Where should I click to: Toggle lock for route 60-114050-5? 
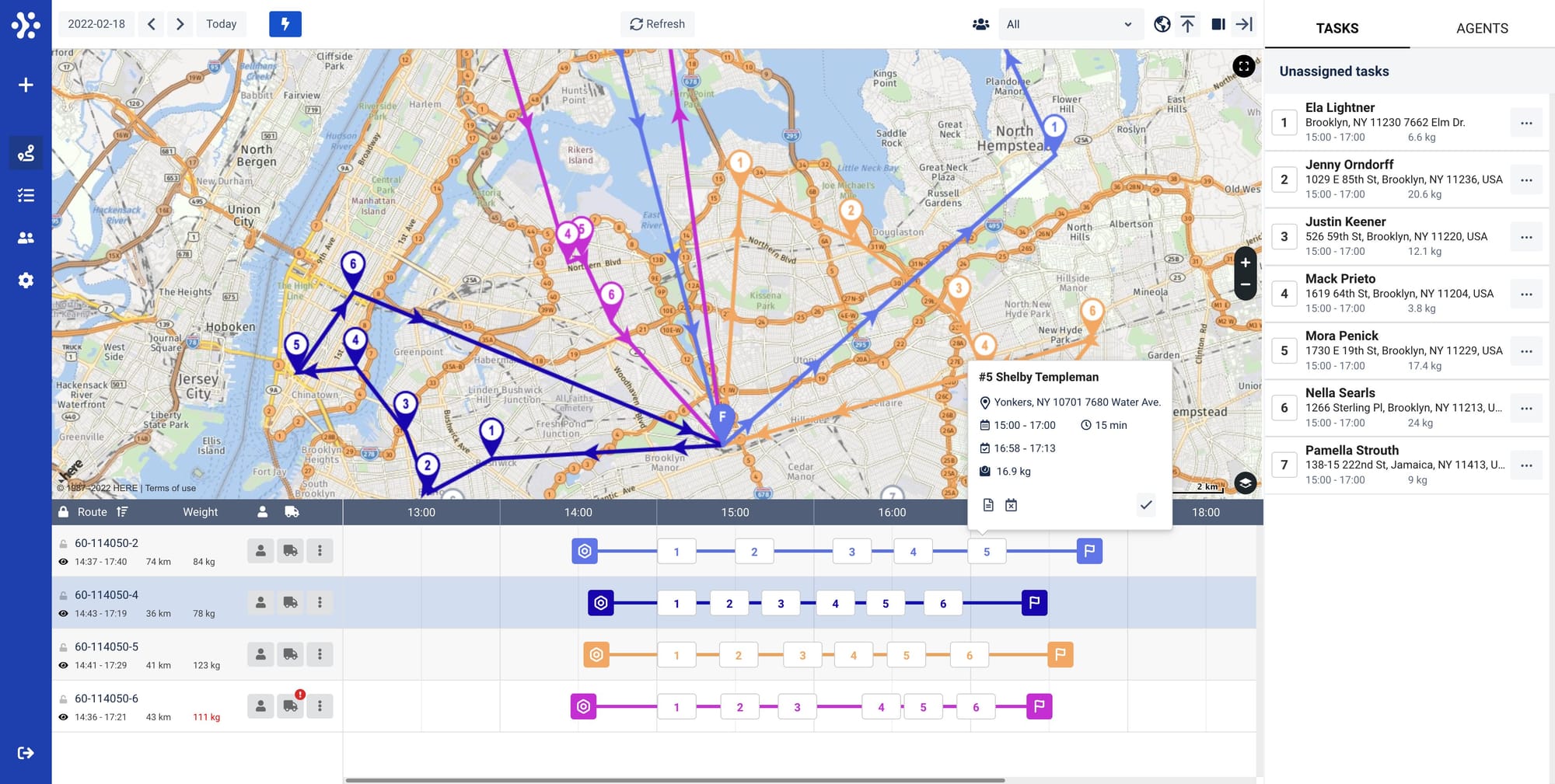click(x=64, y=647)
